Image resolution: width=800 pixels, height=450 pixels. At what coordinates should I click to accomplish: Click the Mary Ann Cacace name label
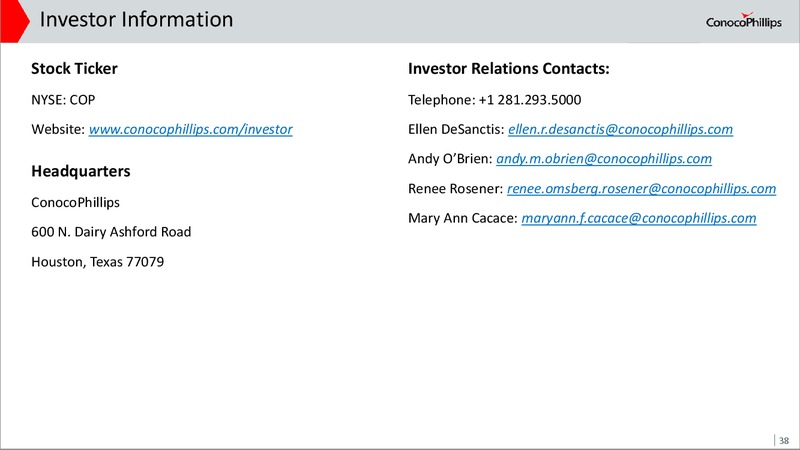pos(463,218)
